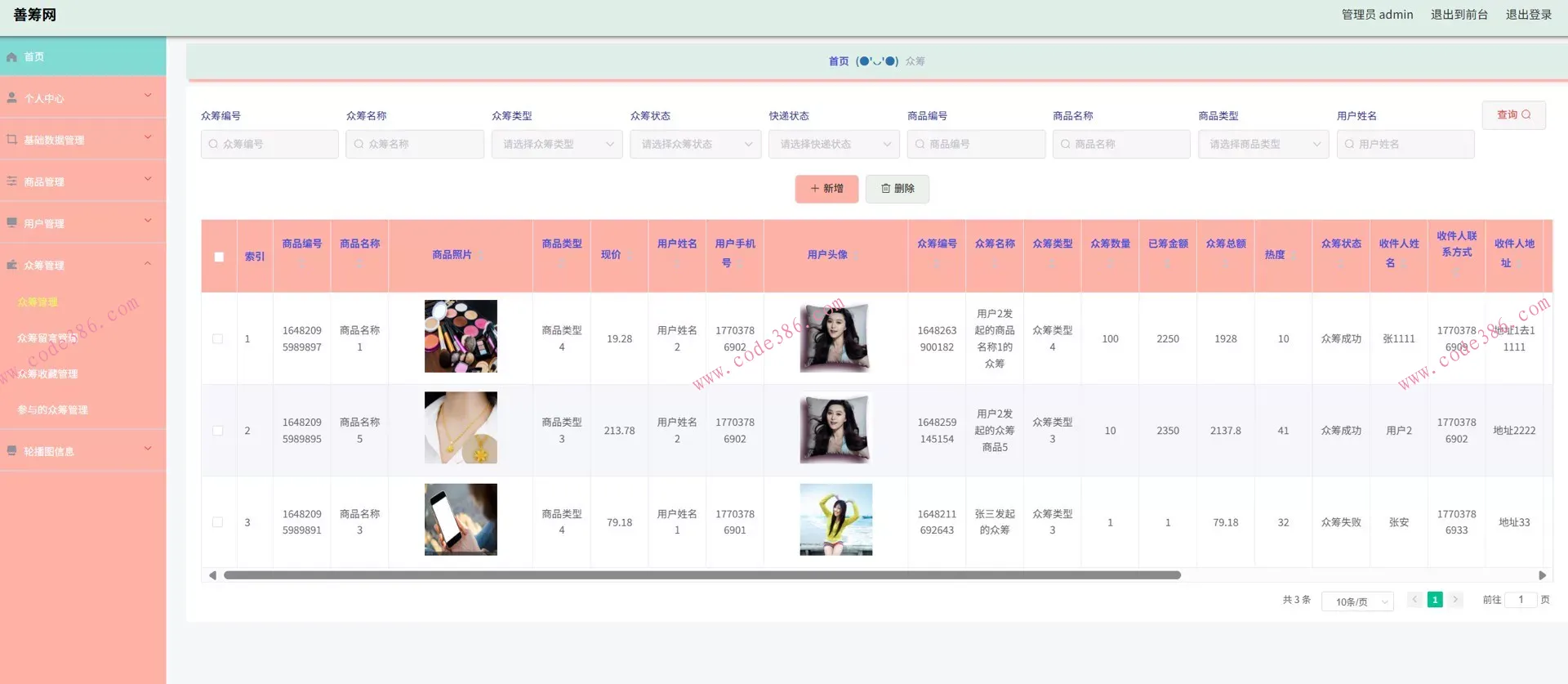Open 参与的众筹管理 submenu item
Image resolution: width=1568 pixels, height=684 pixels.
[x=52, y=410]
